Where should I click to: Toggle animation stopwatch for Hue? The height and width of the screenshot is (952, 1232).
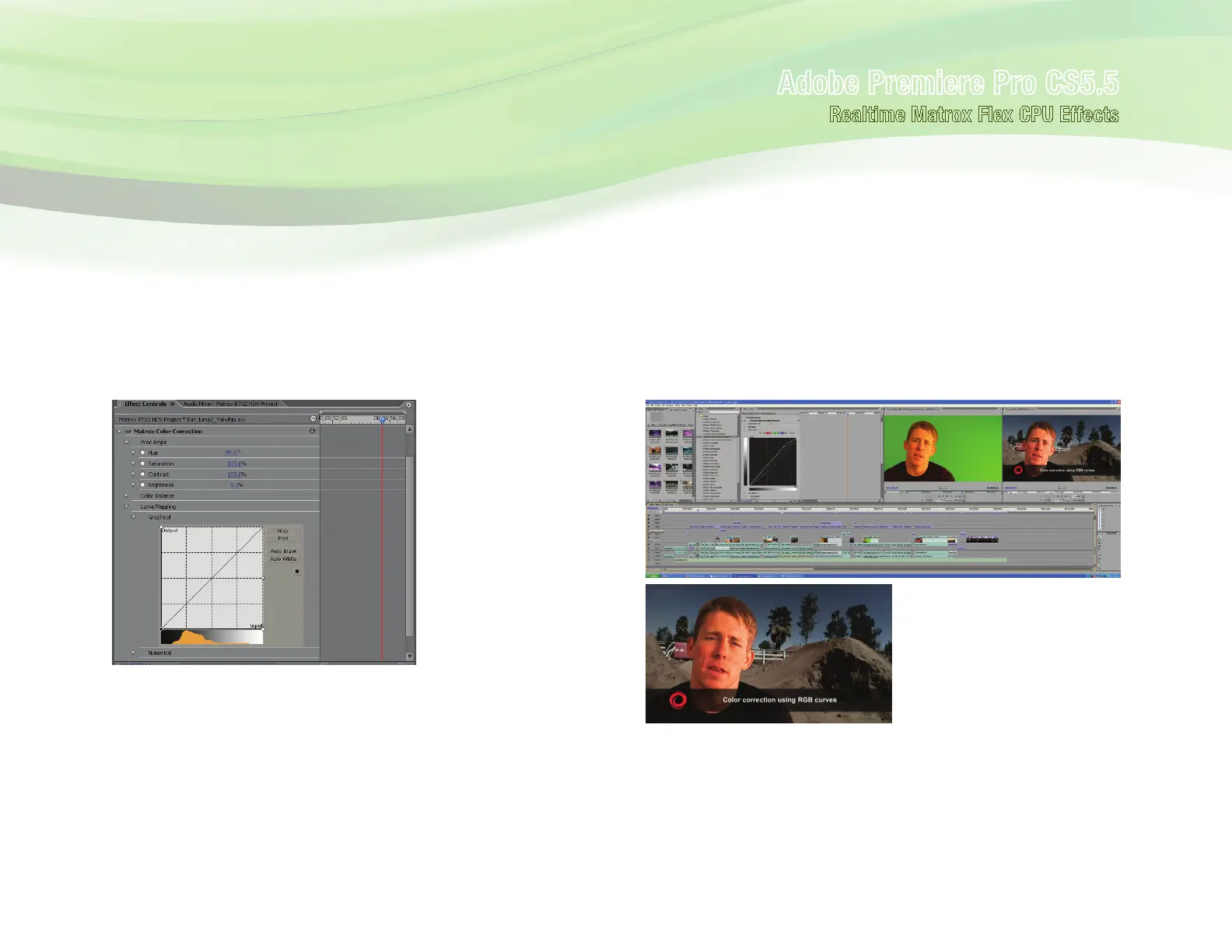[142, 453]
